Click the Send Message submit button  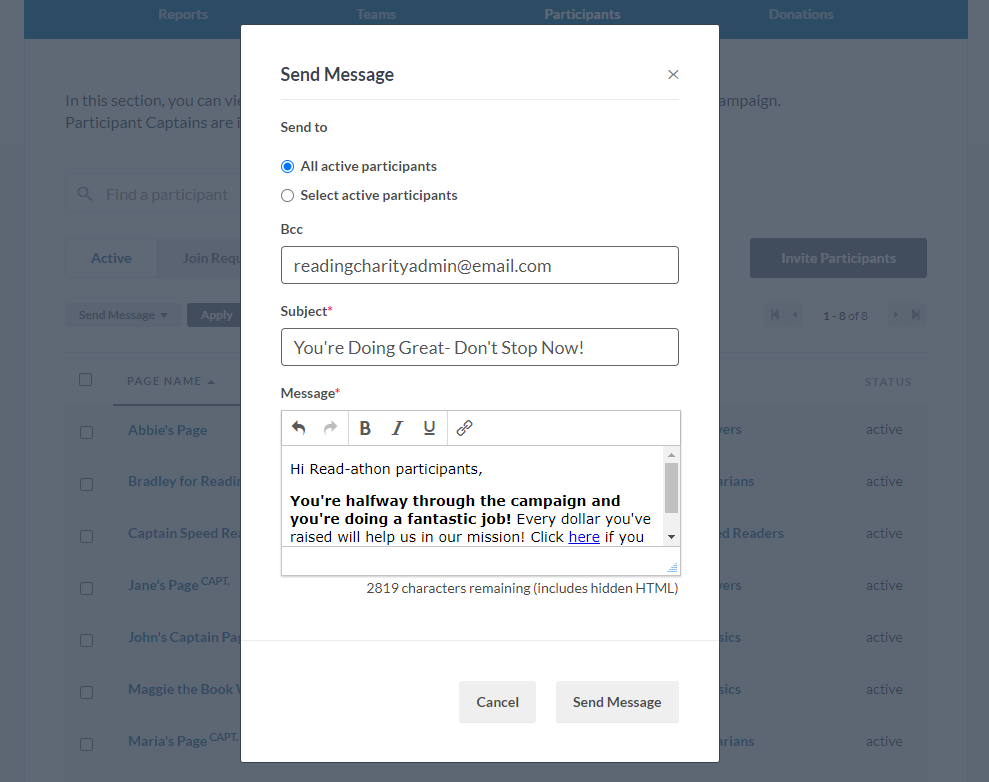[617, 702]
